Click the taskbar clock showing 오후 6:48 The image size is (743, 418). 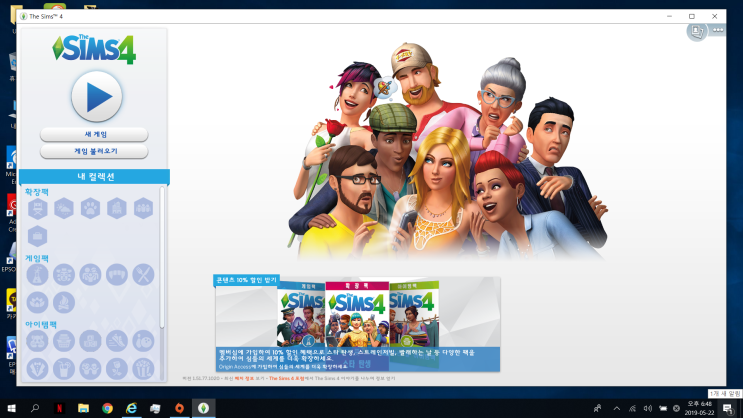(699, 408)
